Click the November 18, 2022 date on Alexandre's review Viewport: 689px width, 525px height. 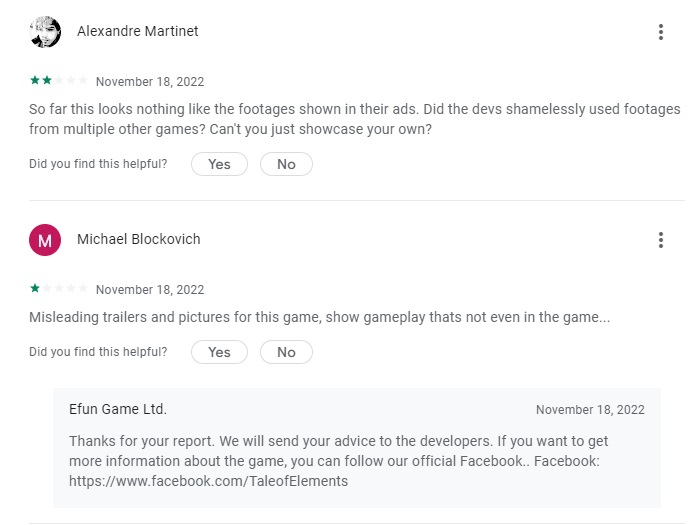[x=150, y=82]
